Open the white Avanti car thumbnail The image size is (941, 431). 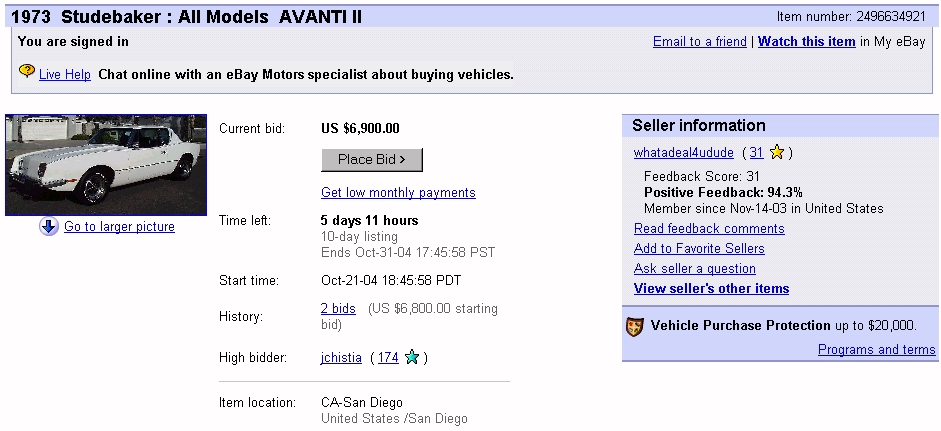(106, 165)
